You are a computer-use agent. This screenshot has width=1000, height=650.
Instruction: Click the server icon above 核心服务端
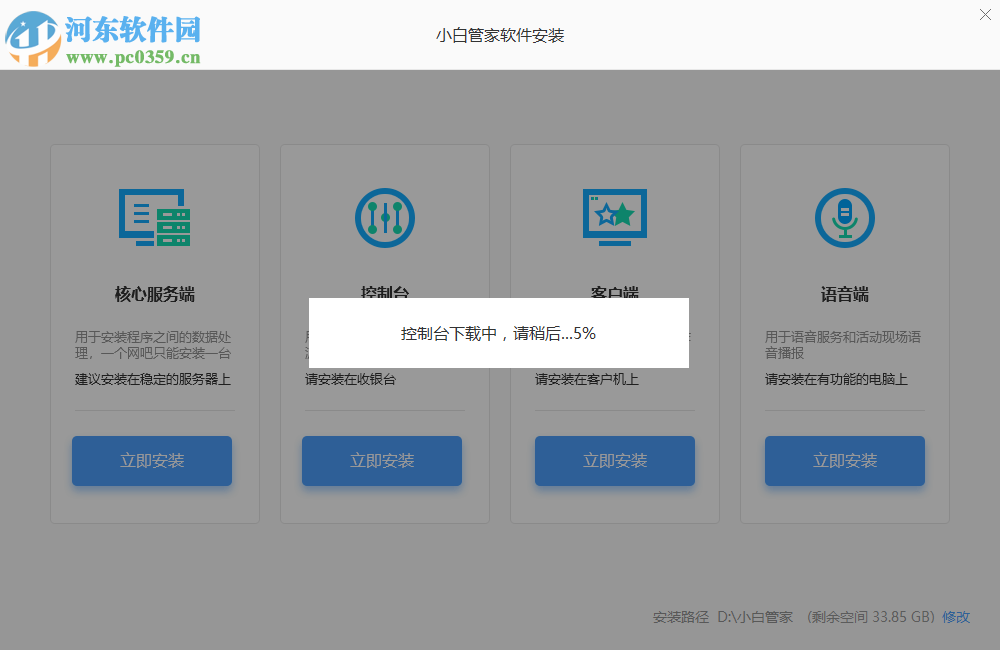pos(154,218)
